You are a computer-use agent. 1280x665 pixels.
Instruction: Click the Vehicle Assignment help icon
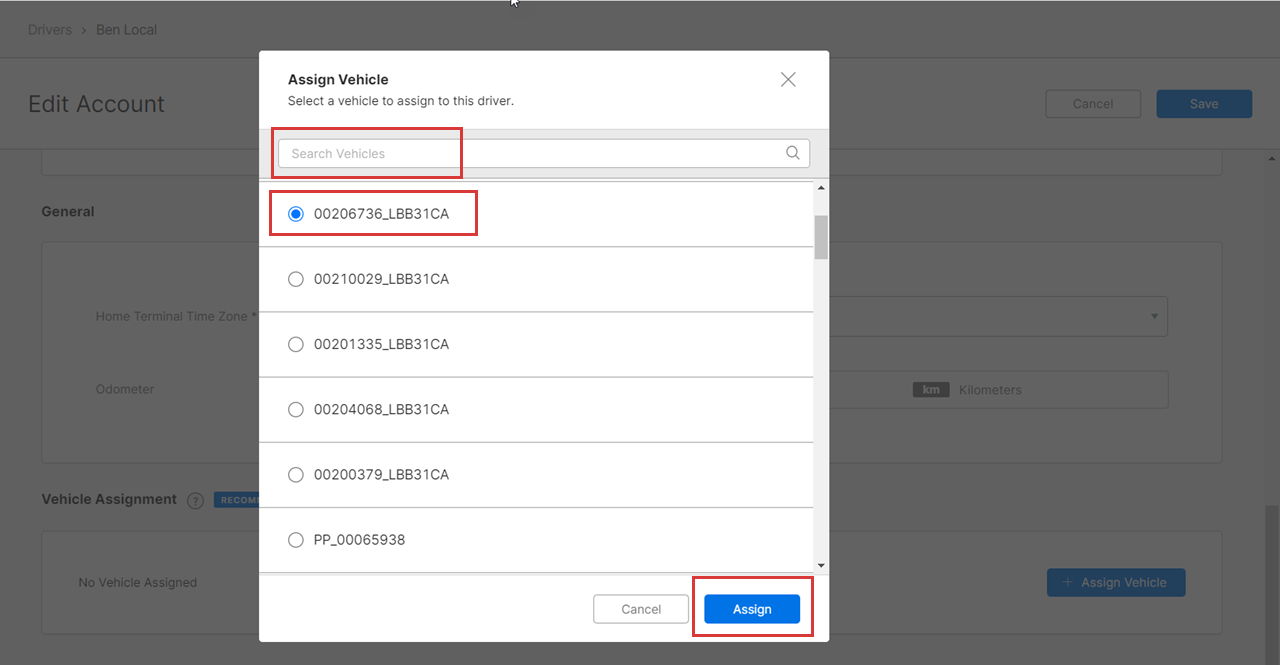(195, 500)
